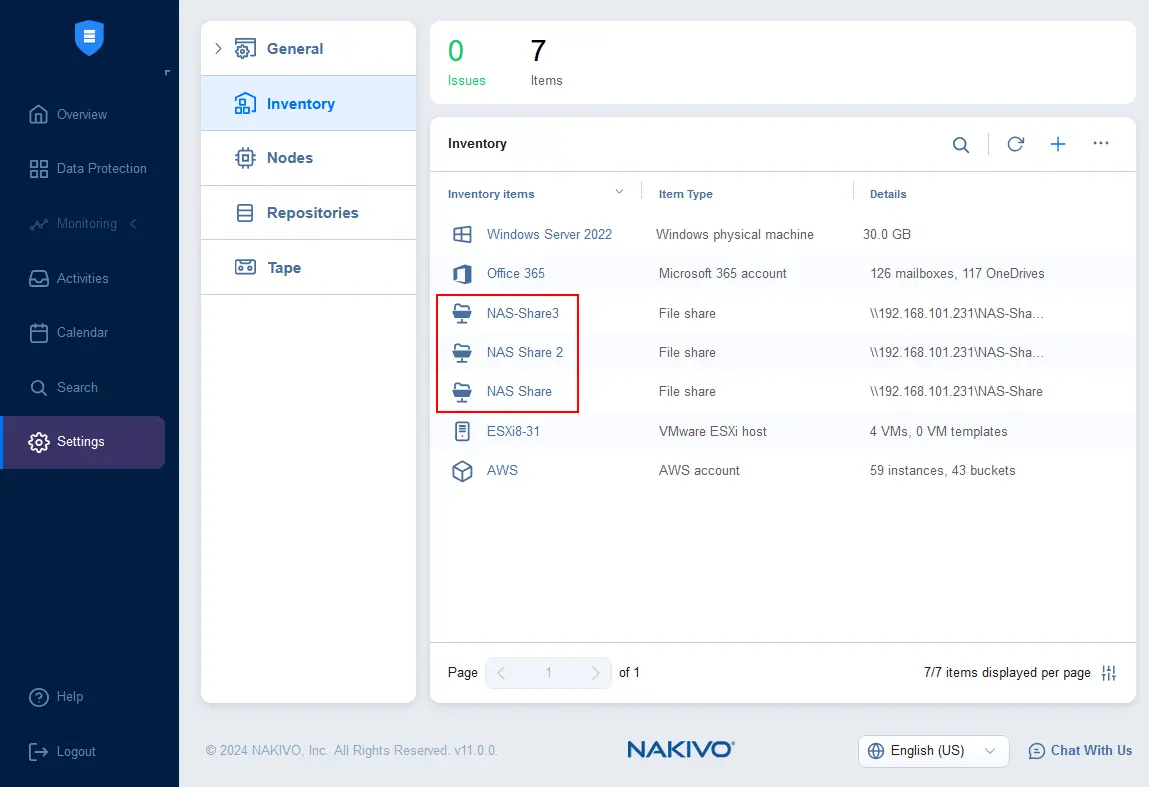Click the page number field
This screenshot has height=787, width=1149.
coord(548,673)
